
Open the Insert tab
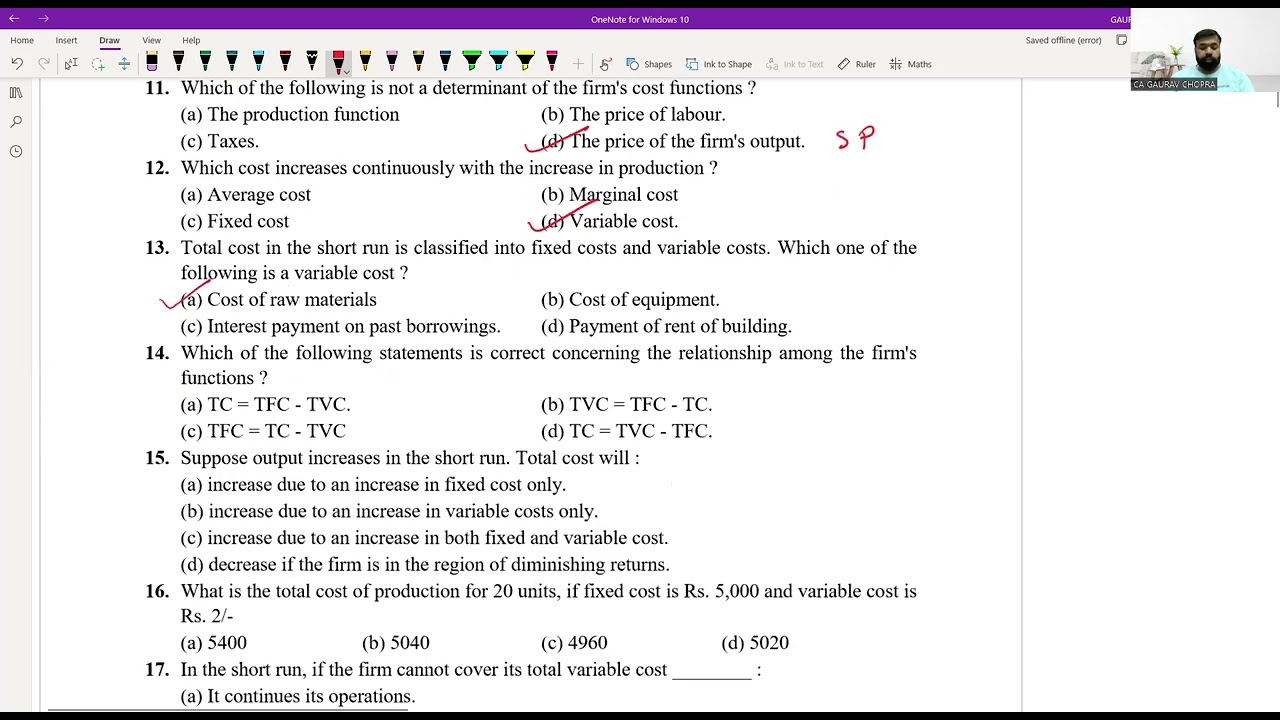66,40
